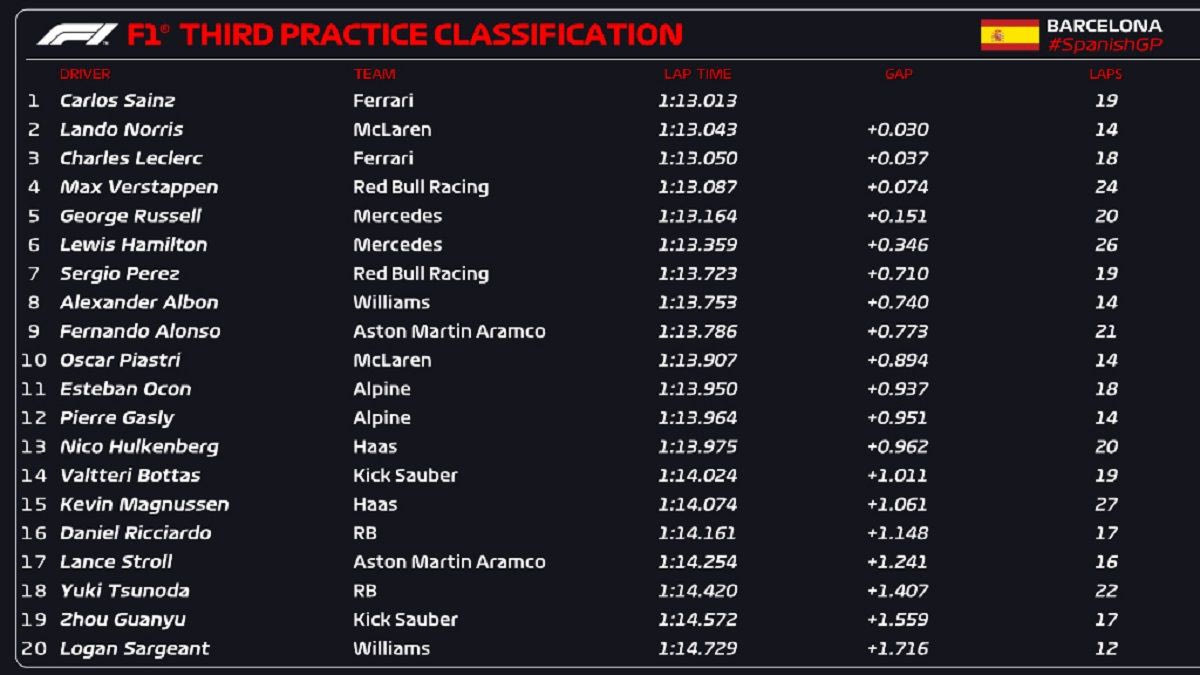The width and height of the screenshot is (1200, 675).
Task: Click Kick Sauber team for Zhou Guanyu
Action: point(405,620)
